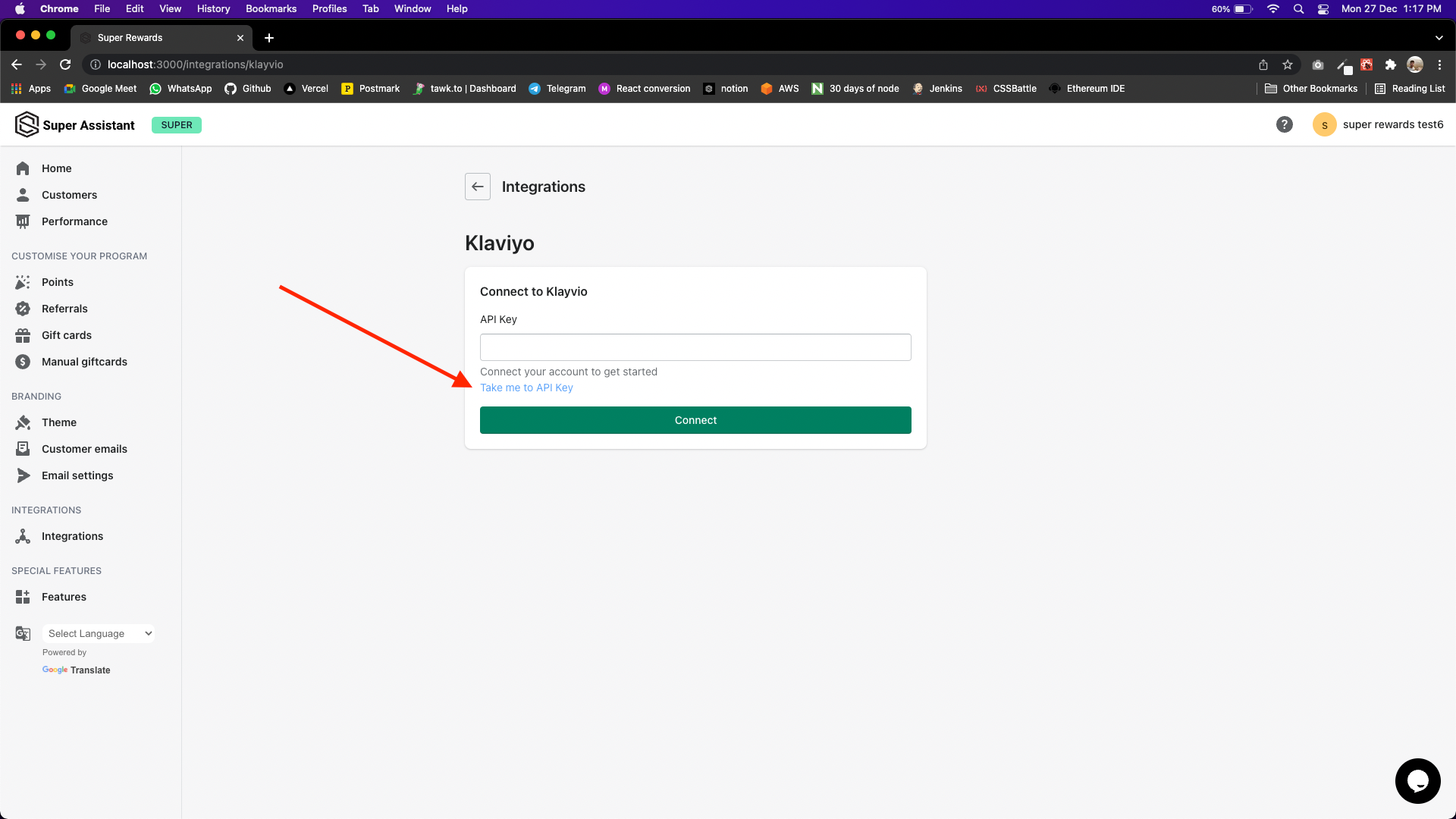Click the Referrals badge icon

pos(23,309)
